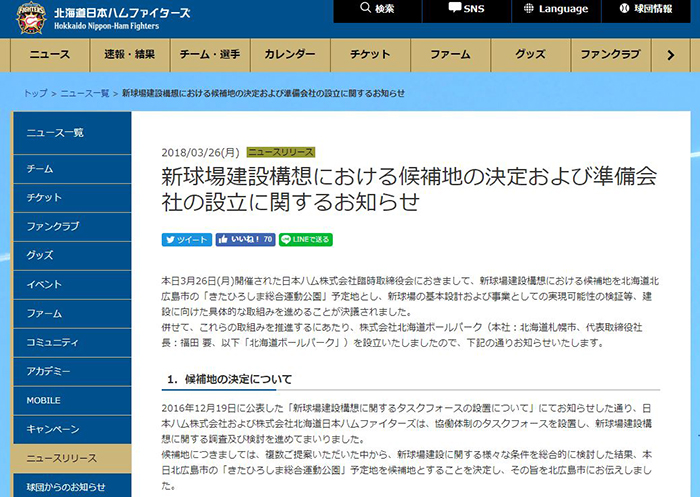The image size is (700, 497).
Task: Select チーム・選手 in main navigation
Action: click(210, 54)
